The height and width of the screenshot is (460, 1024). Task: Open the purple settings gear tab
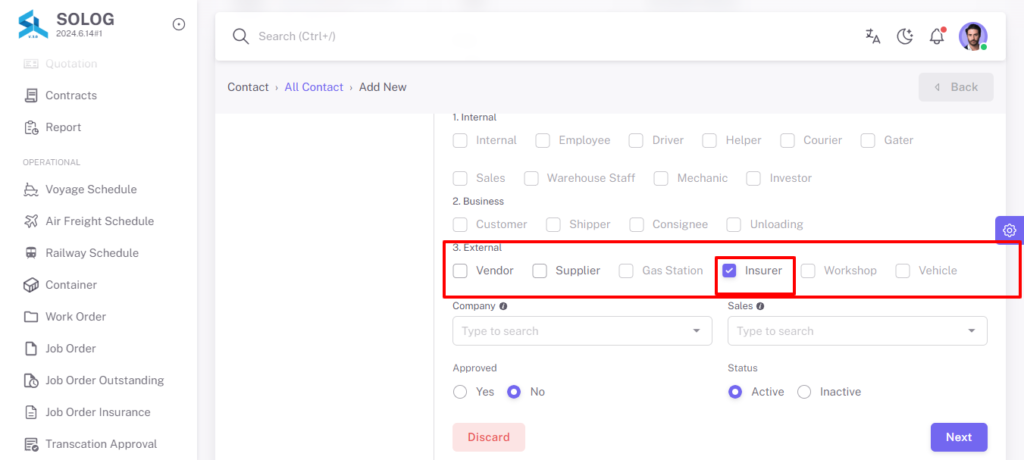pos(1009,230)
